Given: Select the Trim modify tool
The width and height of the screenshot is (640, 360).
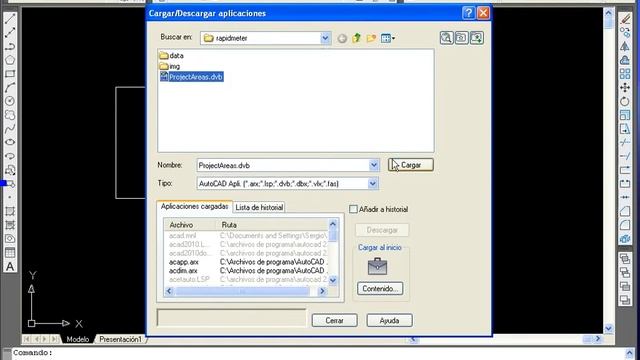Looking at the screenshot, I should coord(625,142).
